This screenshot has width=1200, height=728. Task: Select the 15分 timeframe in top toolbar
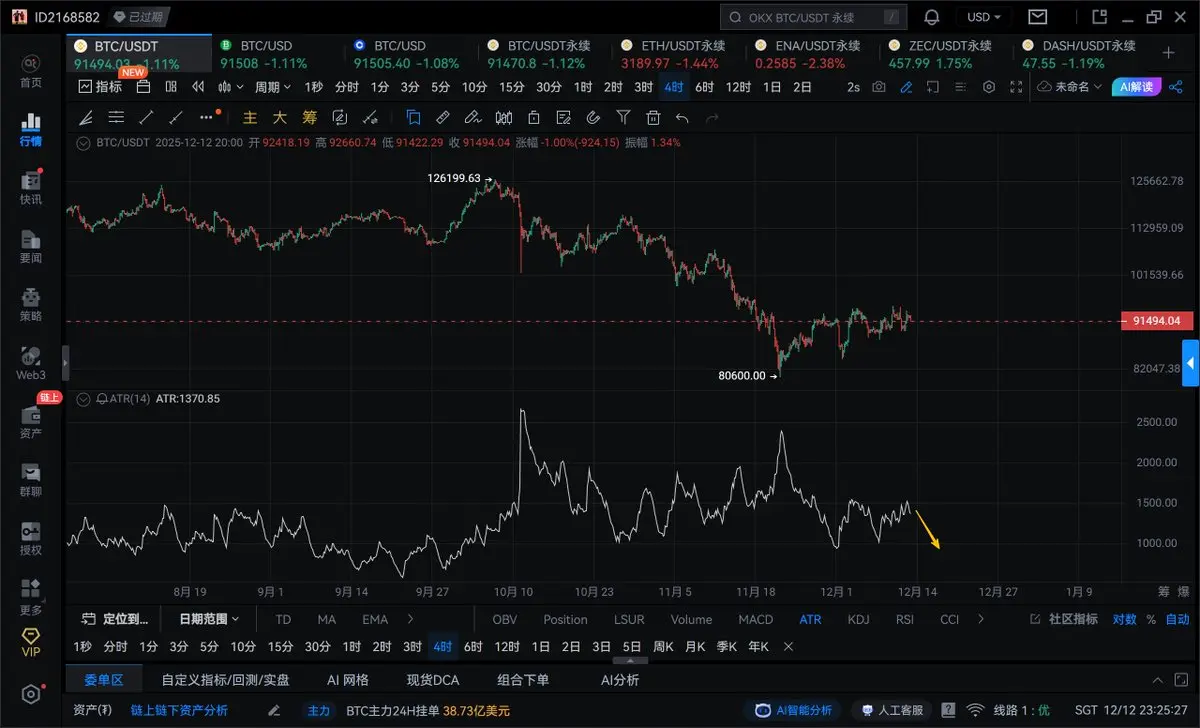pyautogui.click(x=512, y=87)
